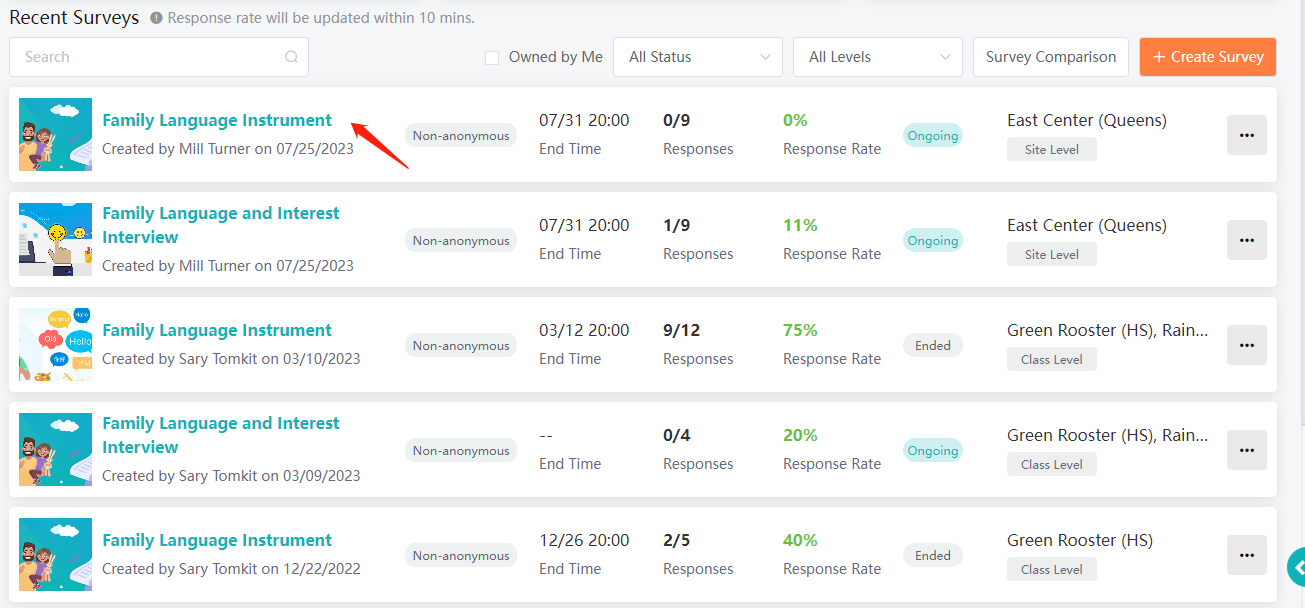The height and width of the screenshot is (608, 1305).
Task: Toggle the Owned by Me checkbox
Action: [x=492, y=57]
